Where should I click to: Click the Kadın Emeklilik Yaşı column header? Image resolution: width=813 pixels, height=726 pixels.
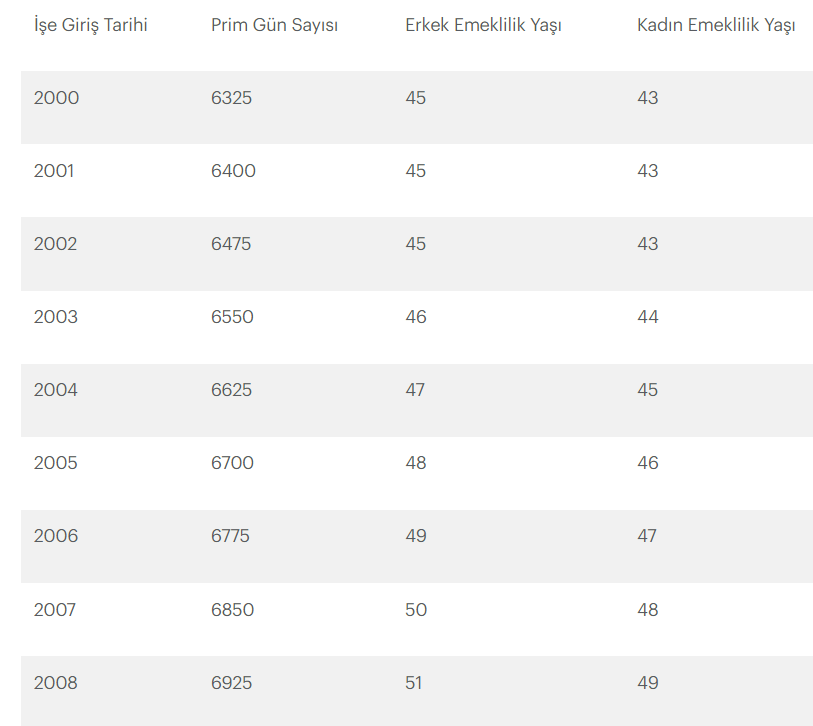716,25
